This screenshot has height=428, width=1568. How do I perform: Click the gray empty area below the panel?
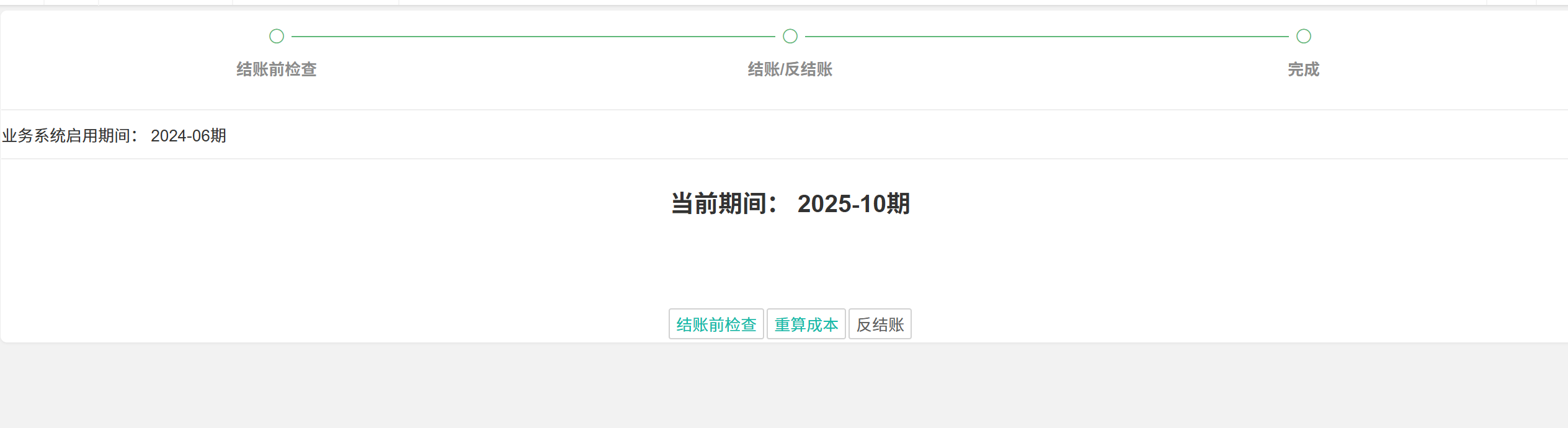(x=784, y=386)
